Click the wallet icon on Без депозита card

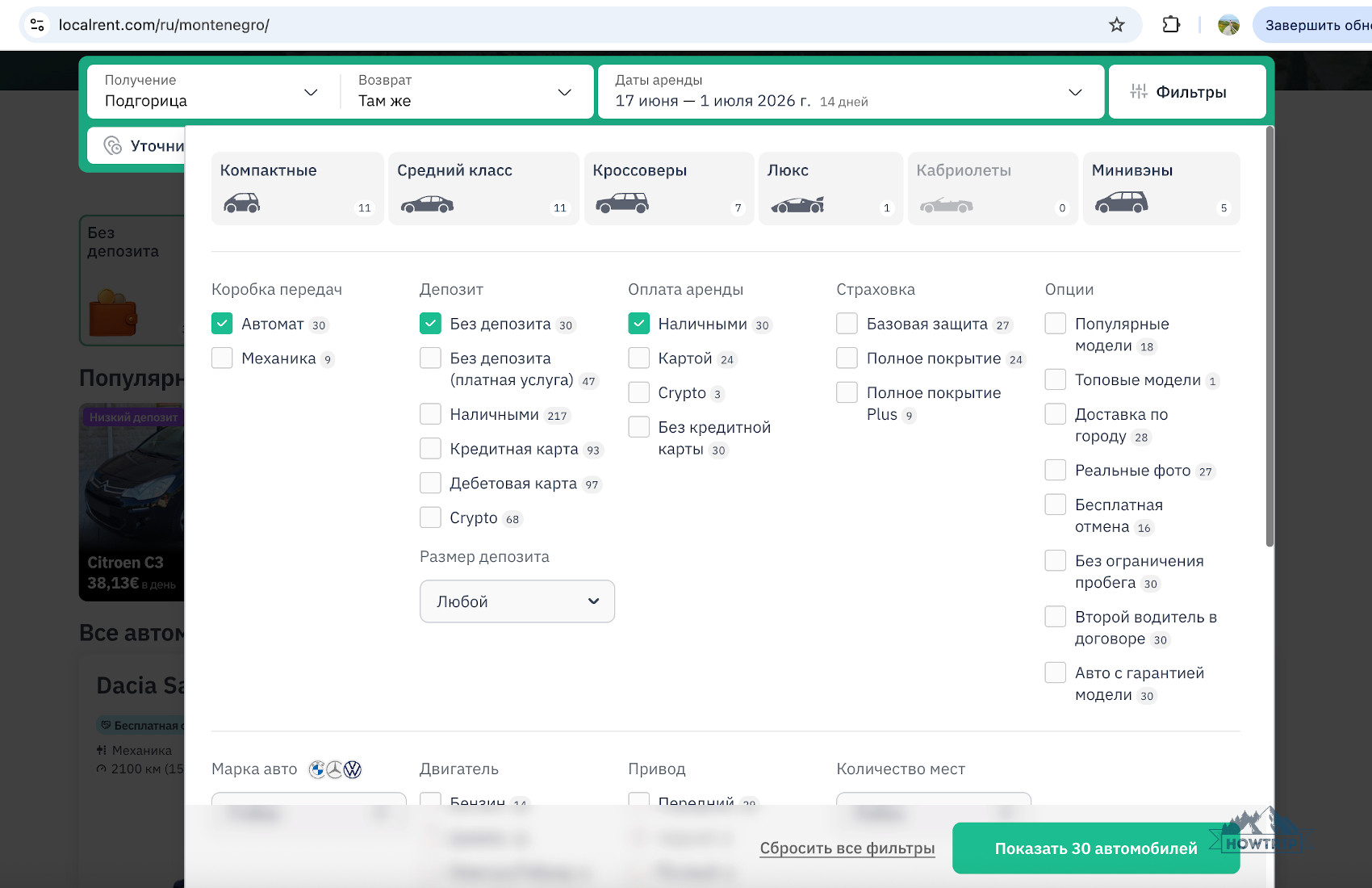click(113, 312)
